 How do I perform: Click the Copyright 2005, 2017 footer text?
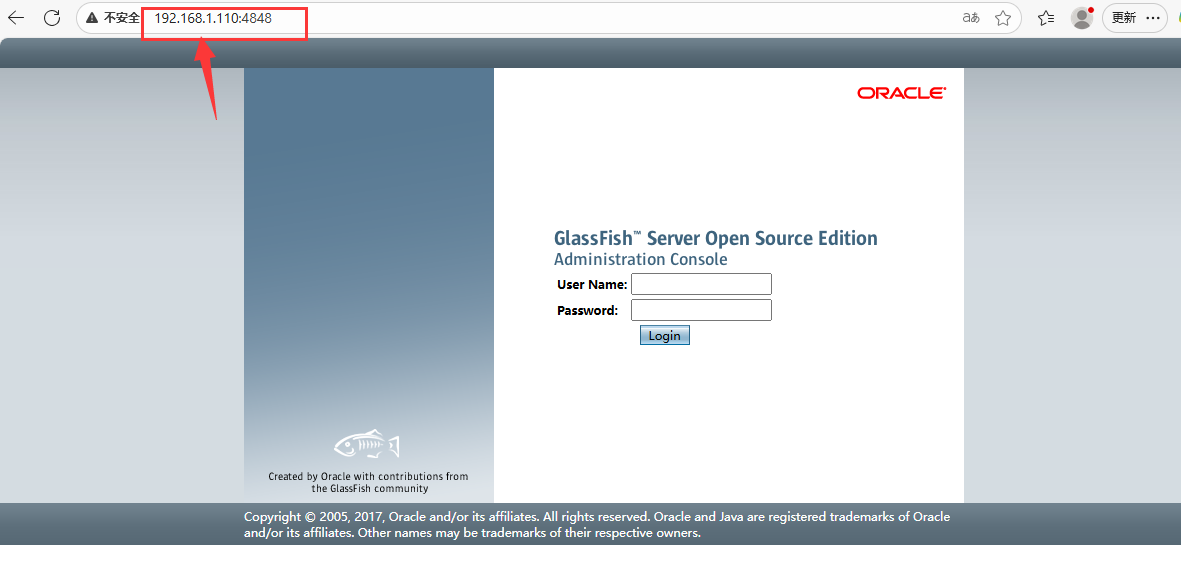click(597, 525)
